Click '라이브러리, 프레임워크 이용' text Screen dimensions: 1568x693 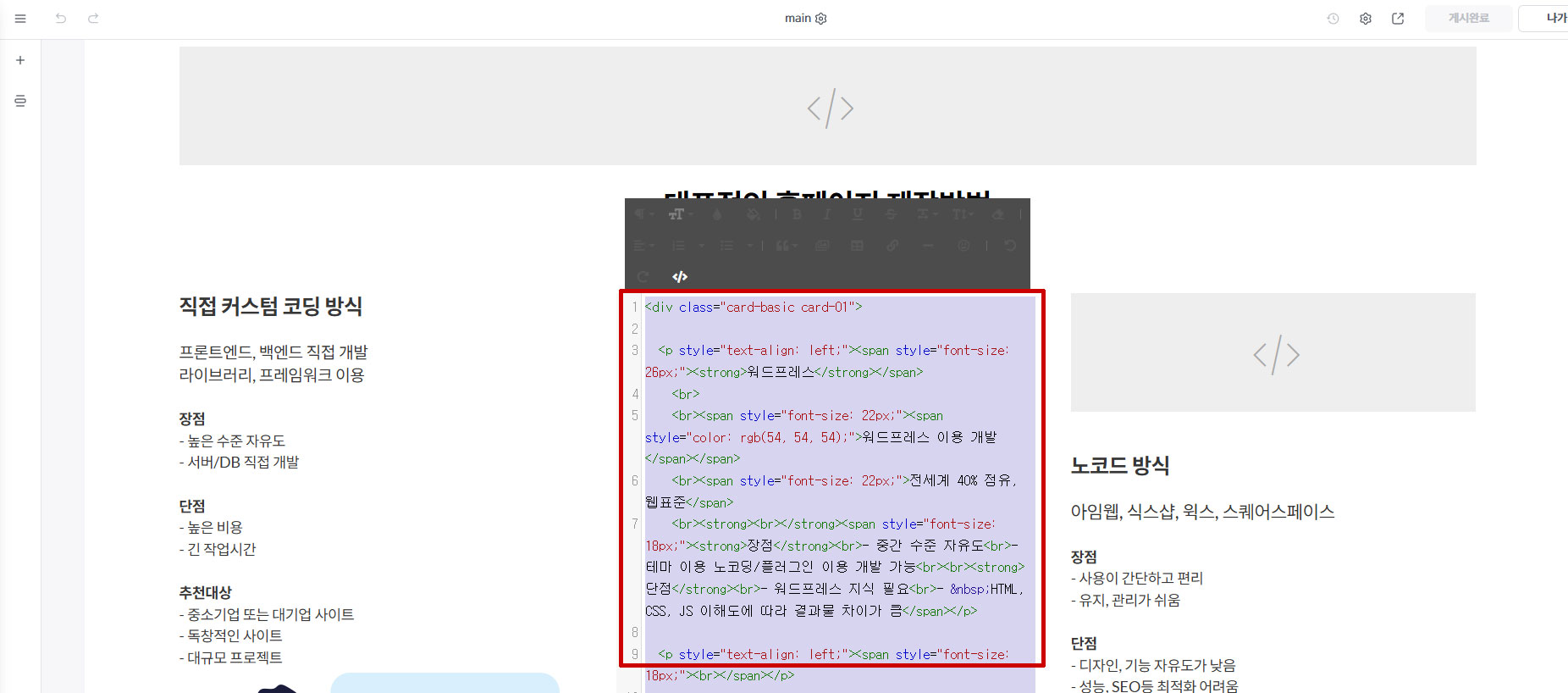[x=272, y=374]
